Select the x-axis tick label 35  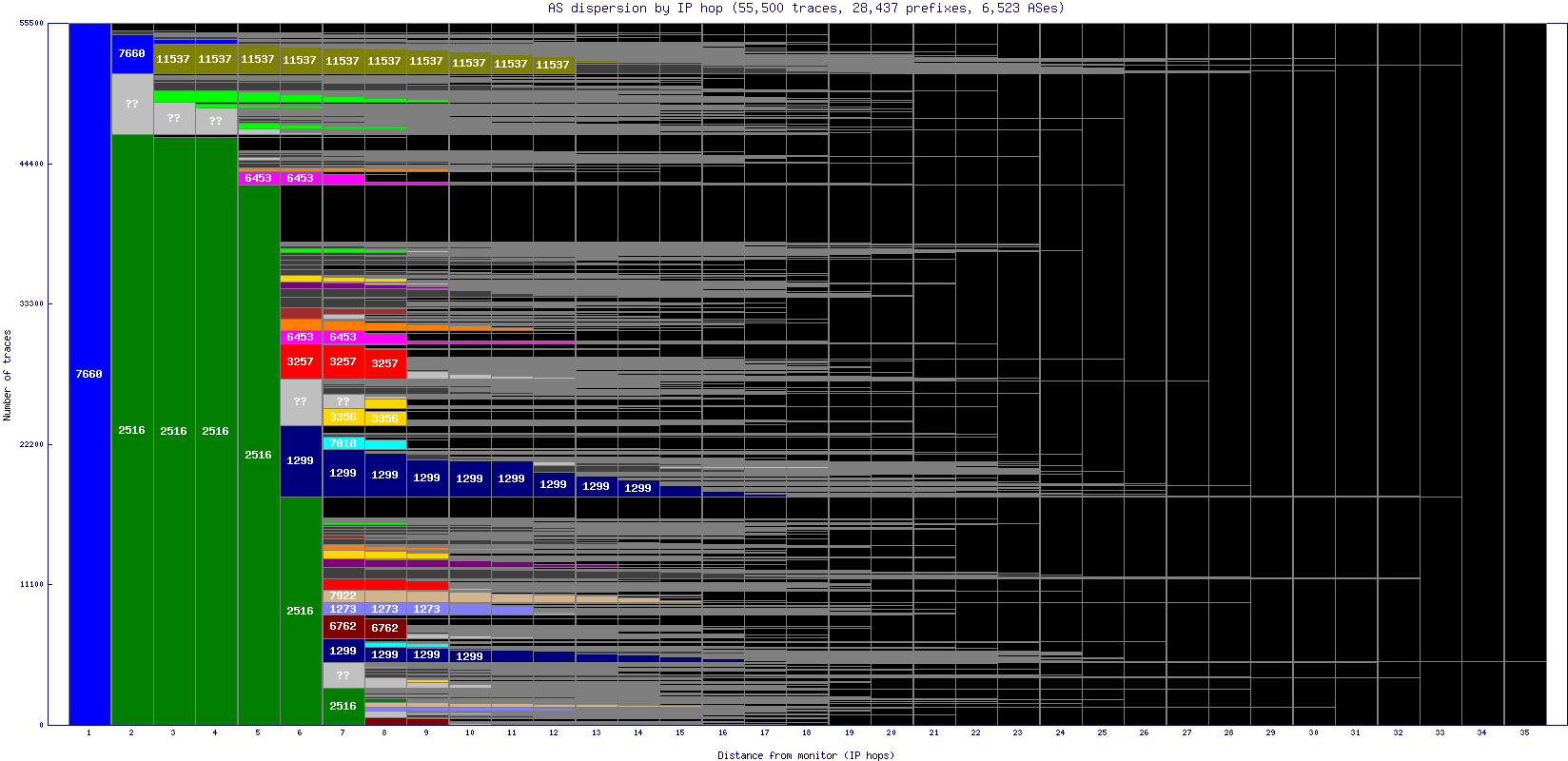(x=1524, y=732)
